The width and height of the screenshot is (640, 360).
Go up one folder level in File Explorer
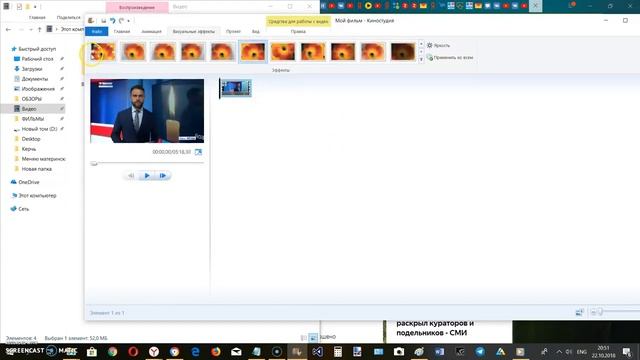(x=40, y=29)
